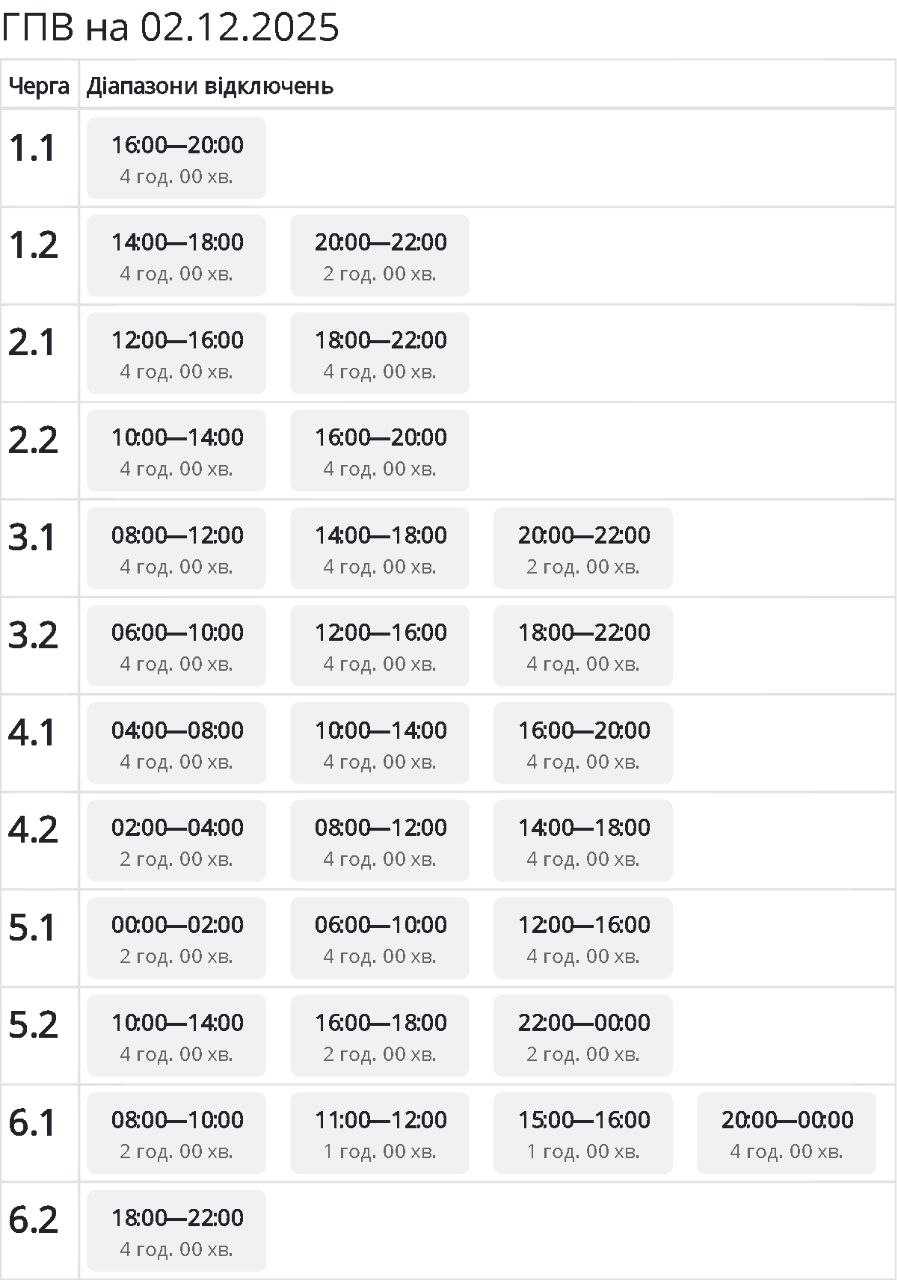The width and height of the screenshot is (897, 1280).
Task: Click the "Черга" column header
Action: click(x=39, y=86)
